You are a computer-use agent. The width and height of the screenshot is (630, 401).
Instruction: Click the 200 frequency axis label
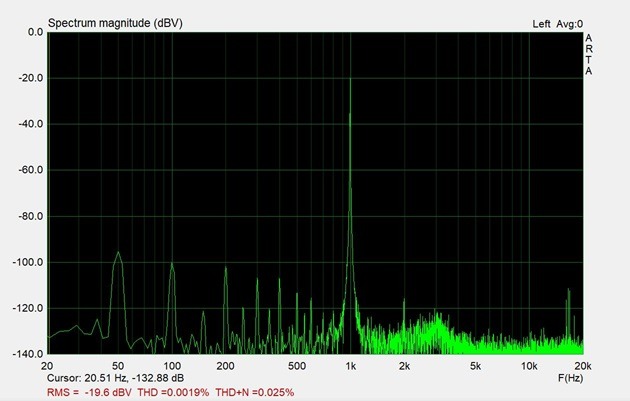tap(225, 366)
